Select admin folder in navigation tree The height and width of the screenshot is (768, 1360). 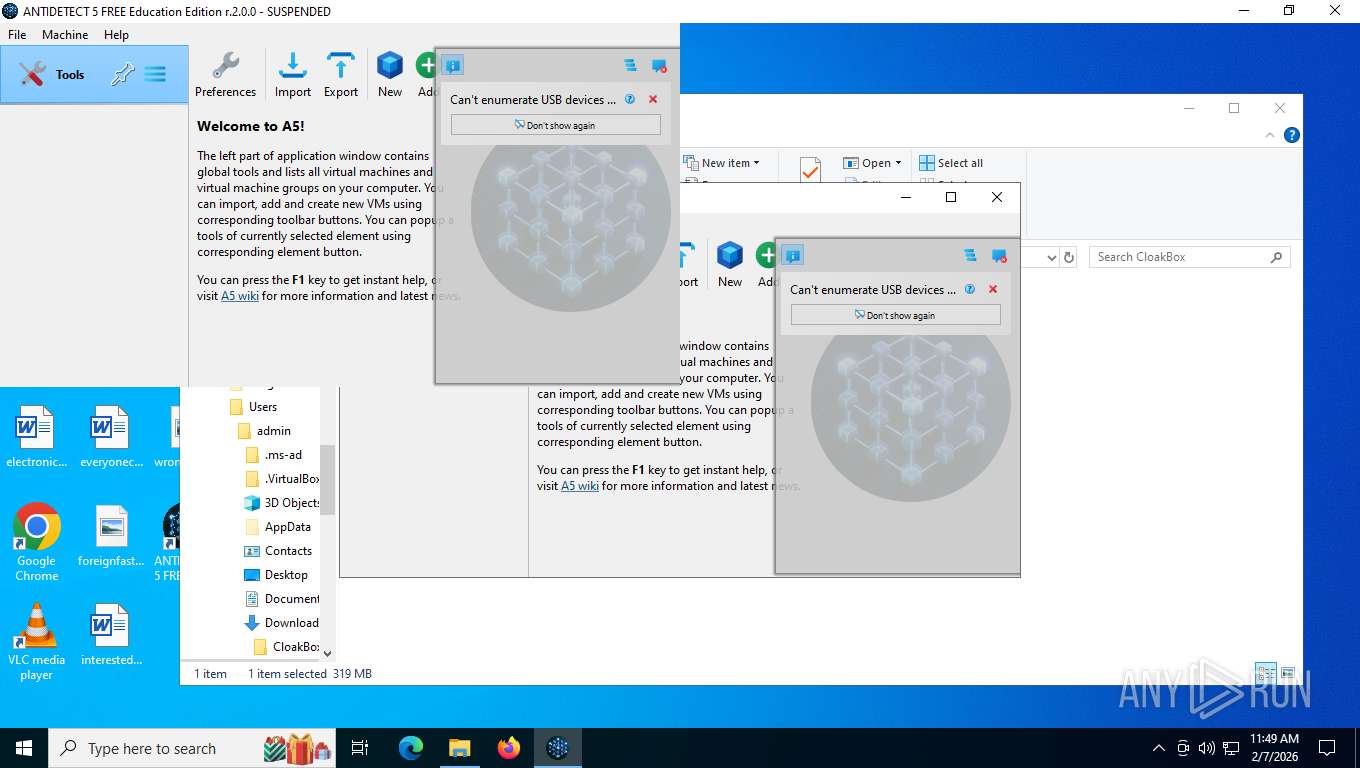[263, 431]
